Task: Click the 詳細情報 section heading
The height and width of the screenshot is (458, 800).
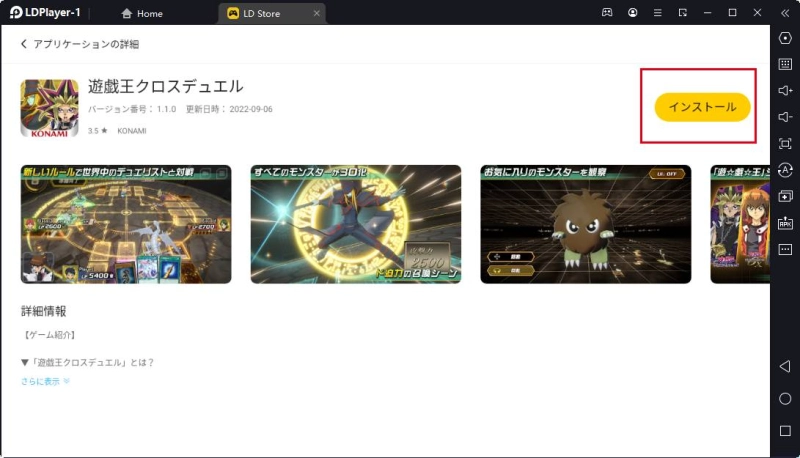Action: point(44,311)
